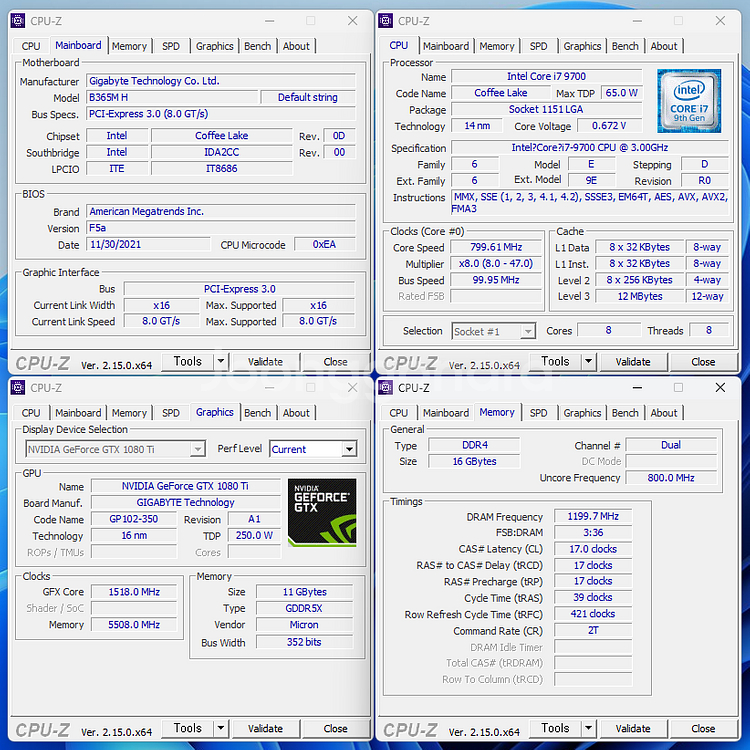This screenshot has width=750, height=750.
Task: Select Graphics tab in the Memory window
Action: coord(582,413)
